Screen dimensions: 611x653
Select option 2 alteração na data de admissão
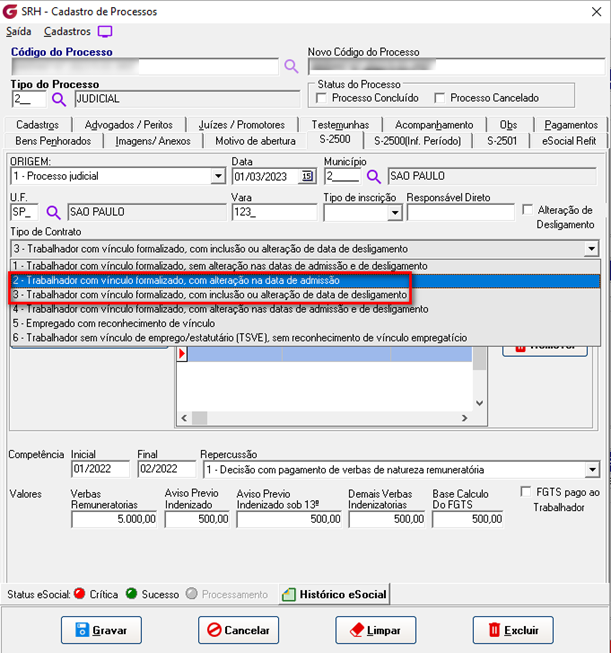point(305,280)
